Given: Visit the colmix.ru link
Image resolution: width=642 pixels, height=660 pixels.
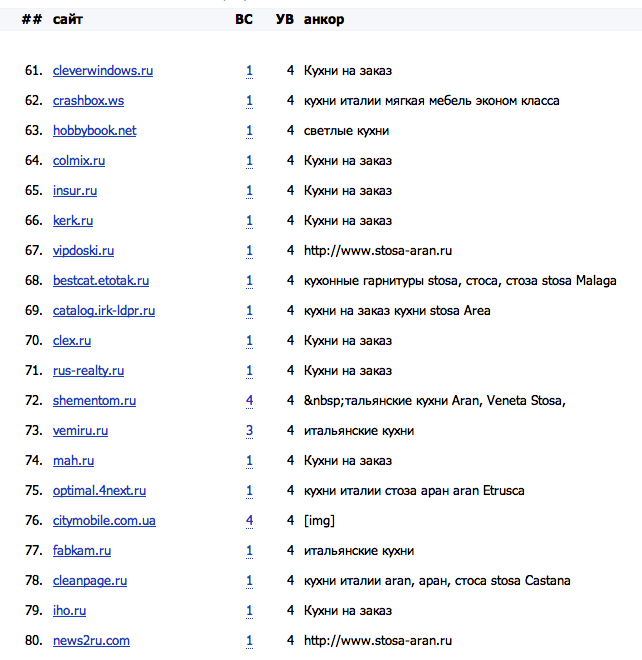Looking at the screenshot, I should pos(79,161).
